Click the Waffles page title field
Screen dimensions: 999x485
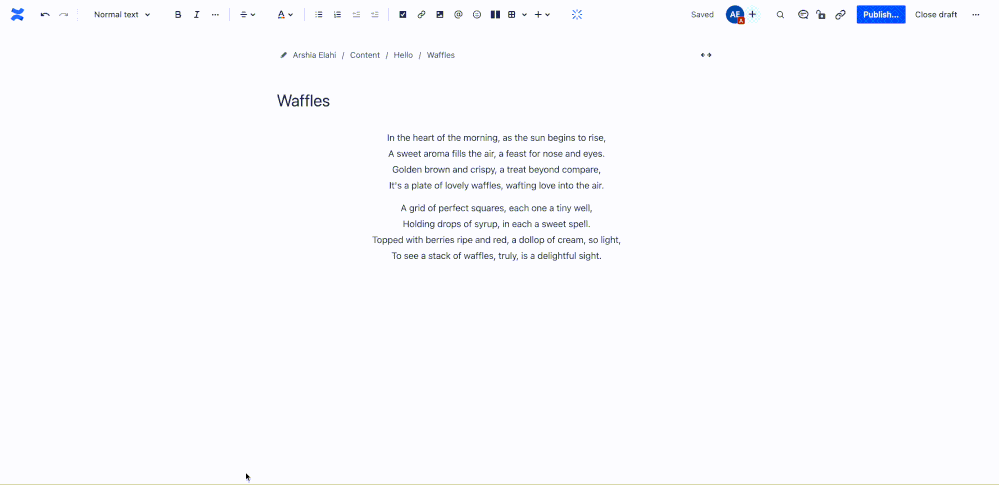[x=303, y=101]
